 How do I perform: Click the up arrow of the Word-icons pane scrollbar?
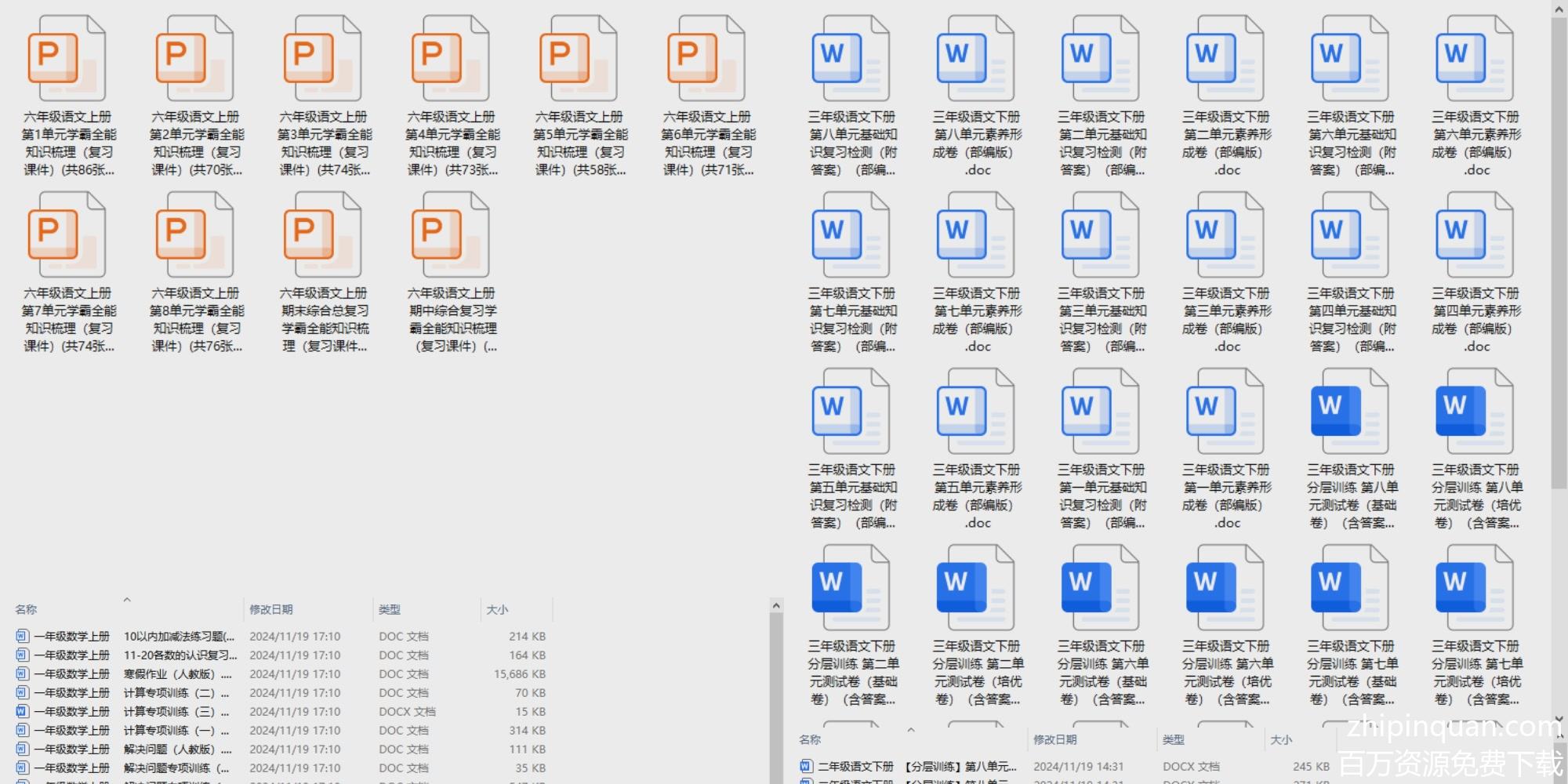click(1559, 9)
